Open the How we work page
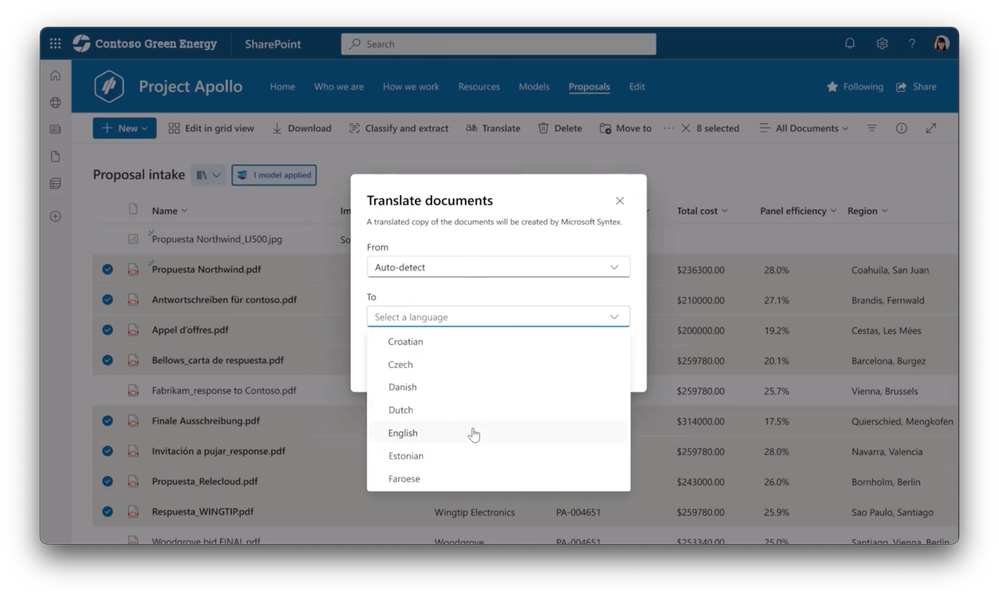999x597 pixels. point(411,87)
